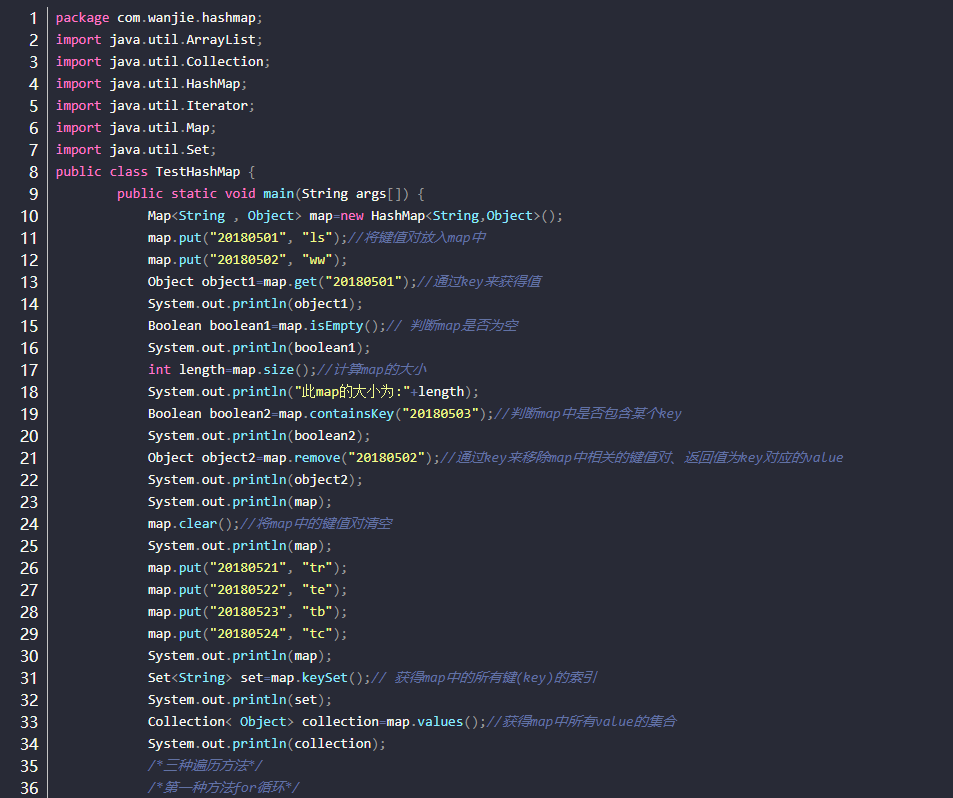Click the string "20180503" on line 19

(x=440, y=414)
